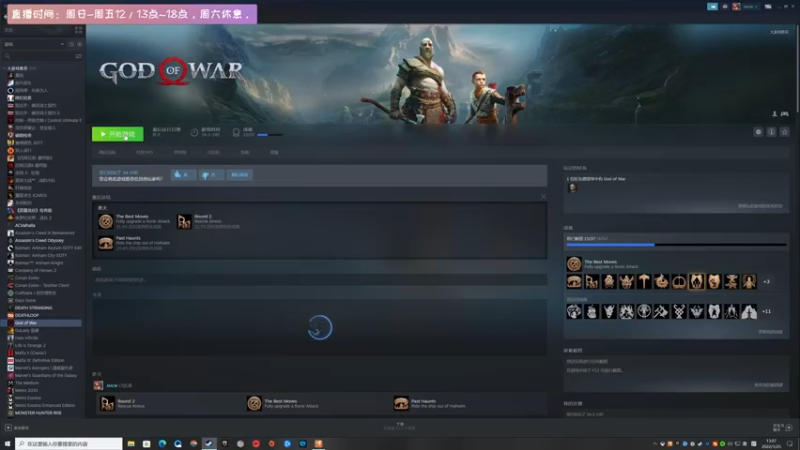The width and height of the screenshot is (800, 450).
Task: Select DEATH STRANDING in the library list
Action: click(x=34, y=308)
